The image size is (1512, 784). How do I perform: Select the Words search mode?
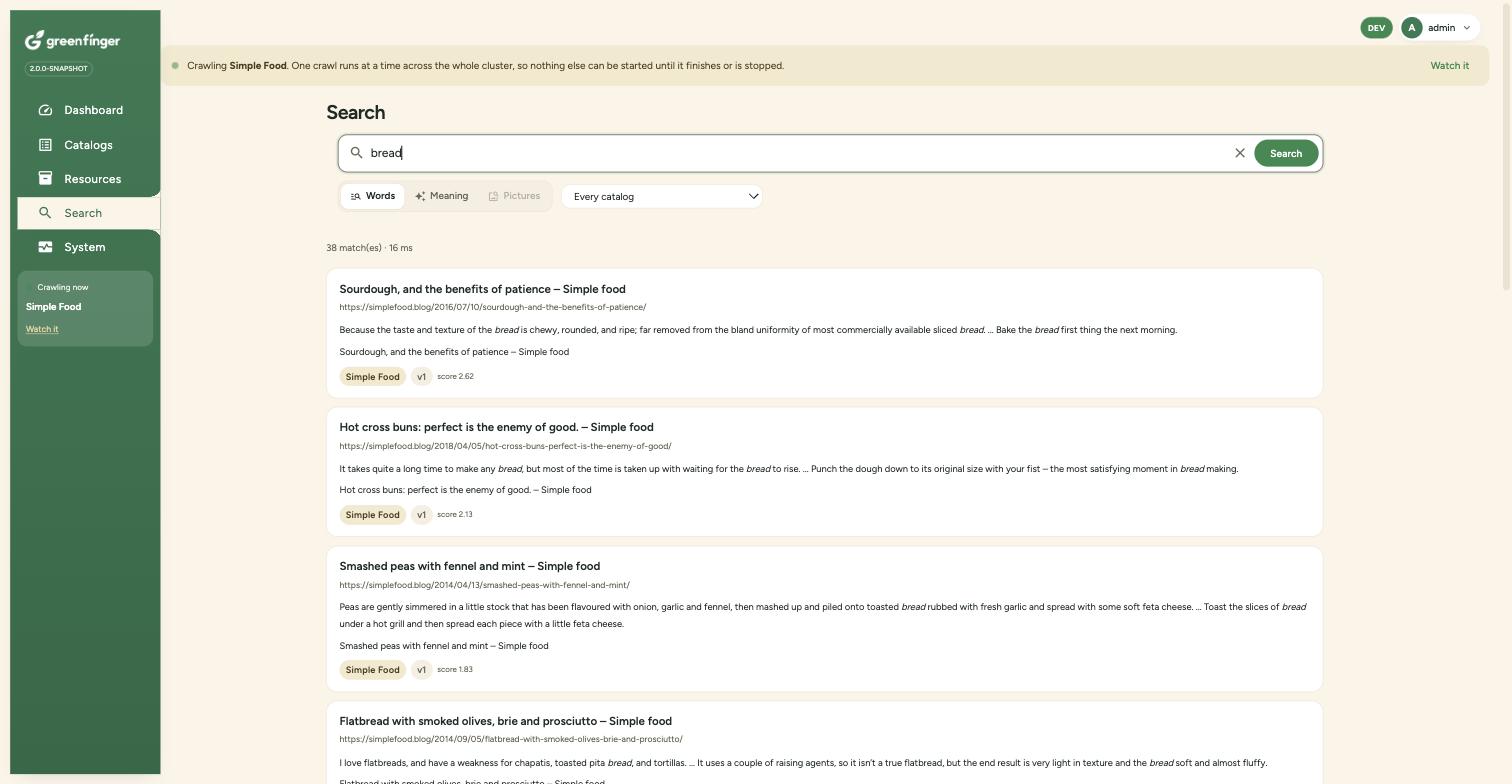(x=373, y=196)
